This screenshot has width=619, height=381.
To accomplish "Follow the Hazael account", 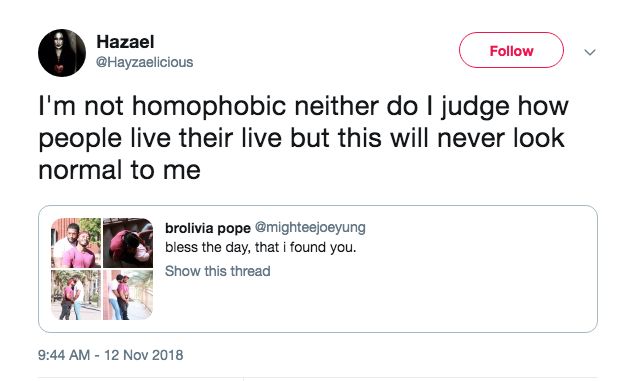I will point(511,50).
